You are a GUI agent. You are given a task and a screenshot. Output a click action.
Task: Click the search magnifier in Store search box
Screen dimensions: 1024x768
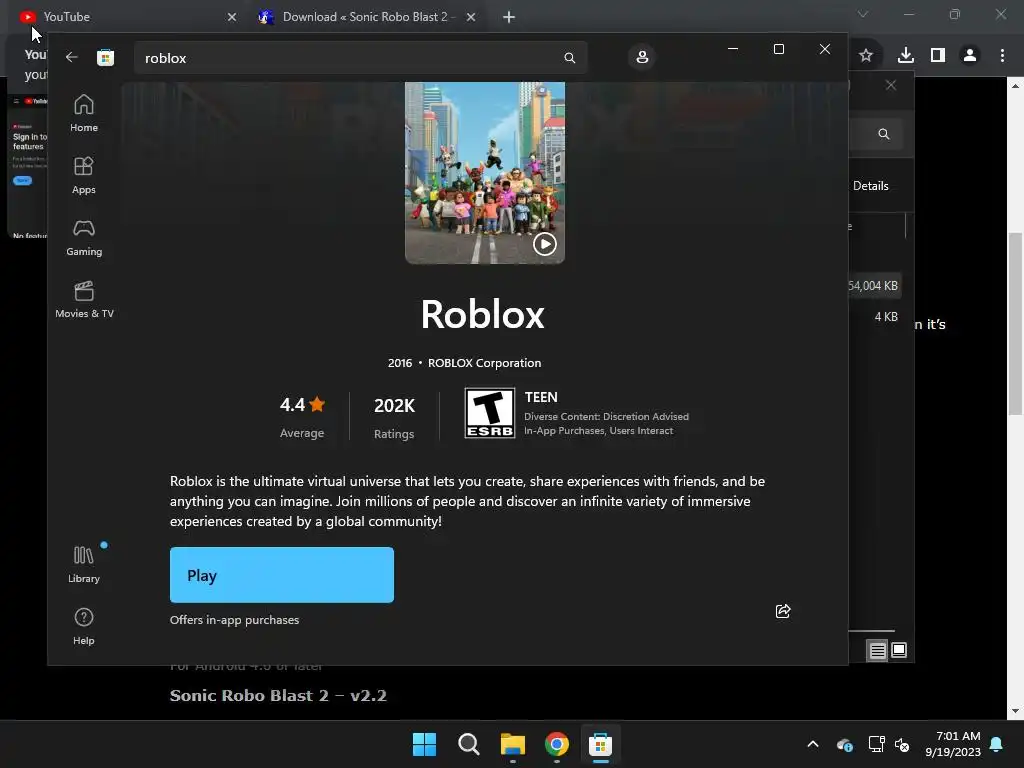(569, 58)
